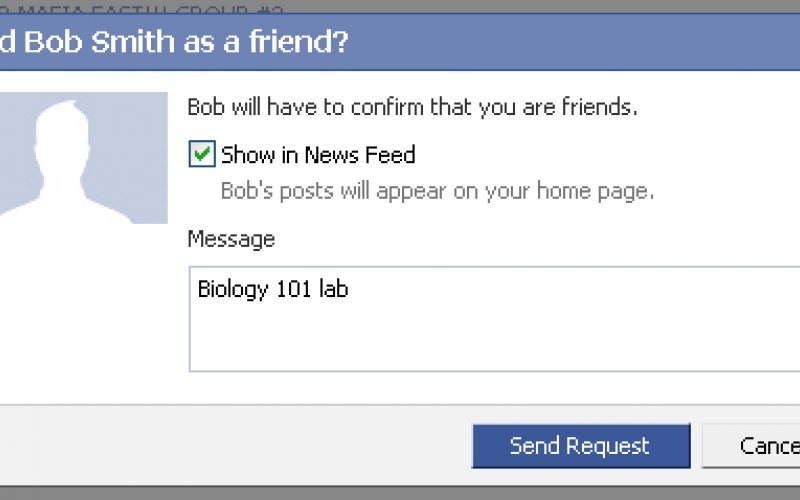Image resolution: width=800 pixels, height=500 pixels.
Task: Click the 'Message' field label
Action: [x=231, y=240]
